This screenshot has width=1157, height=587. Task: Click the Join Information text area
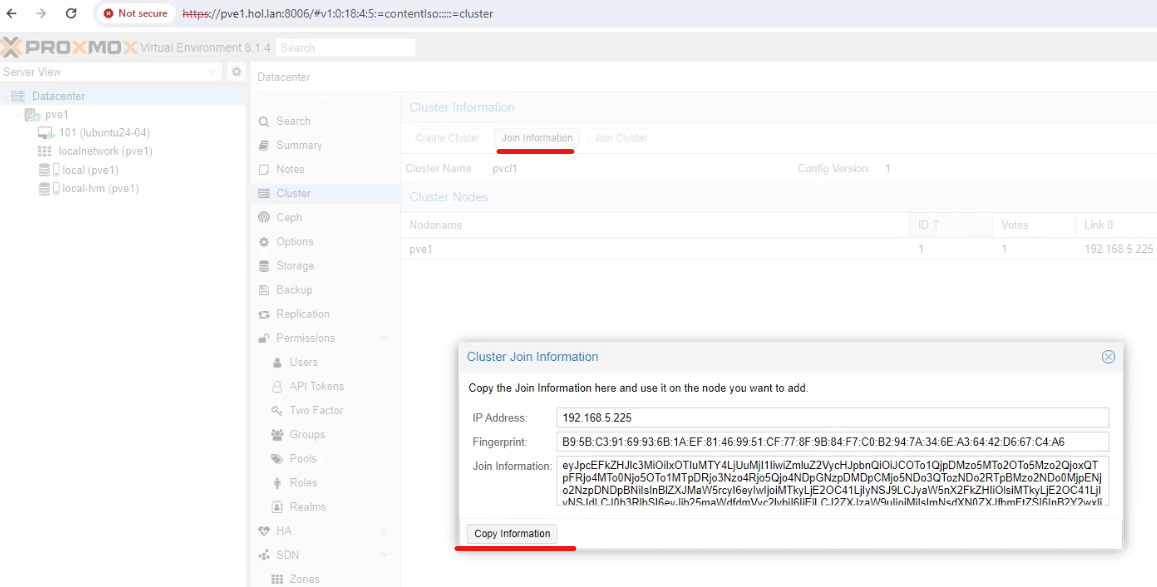pyautogui.click(x=832, y=481)
